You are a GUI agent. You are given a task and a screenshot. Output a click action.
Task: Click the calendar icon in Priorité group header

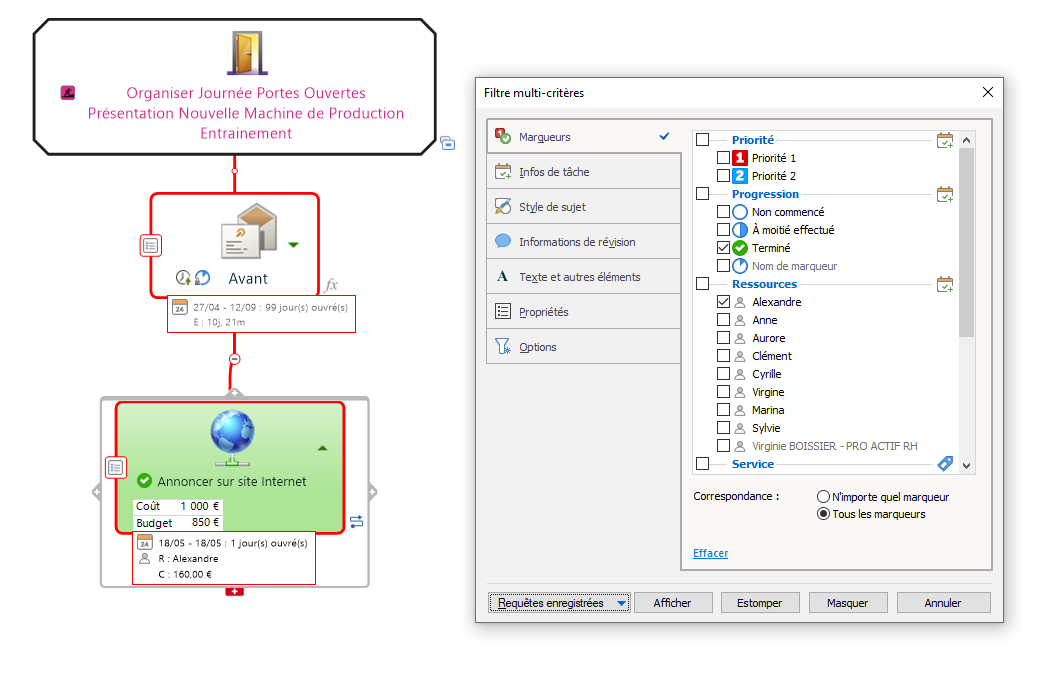(x=945, y=140)
